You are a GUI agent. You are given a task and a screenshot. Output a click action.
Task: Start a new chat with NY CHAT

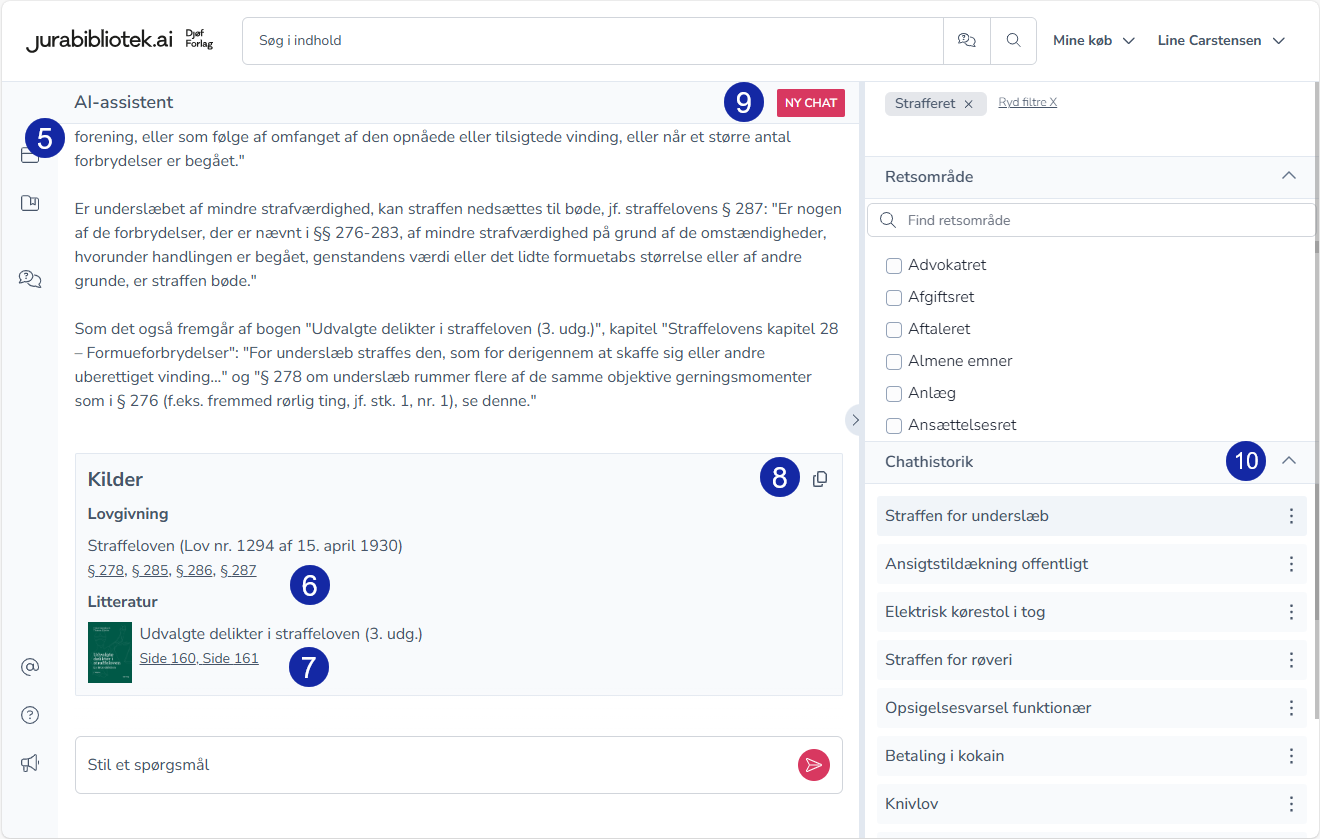[810, 103]
